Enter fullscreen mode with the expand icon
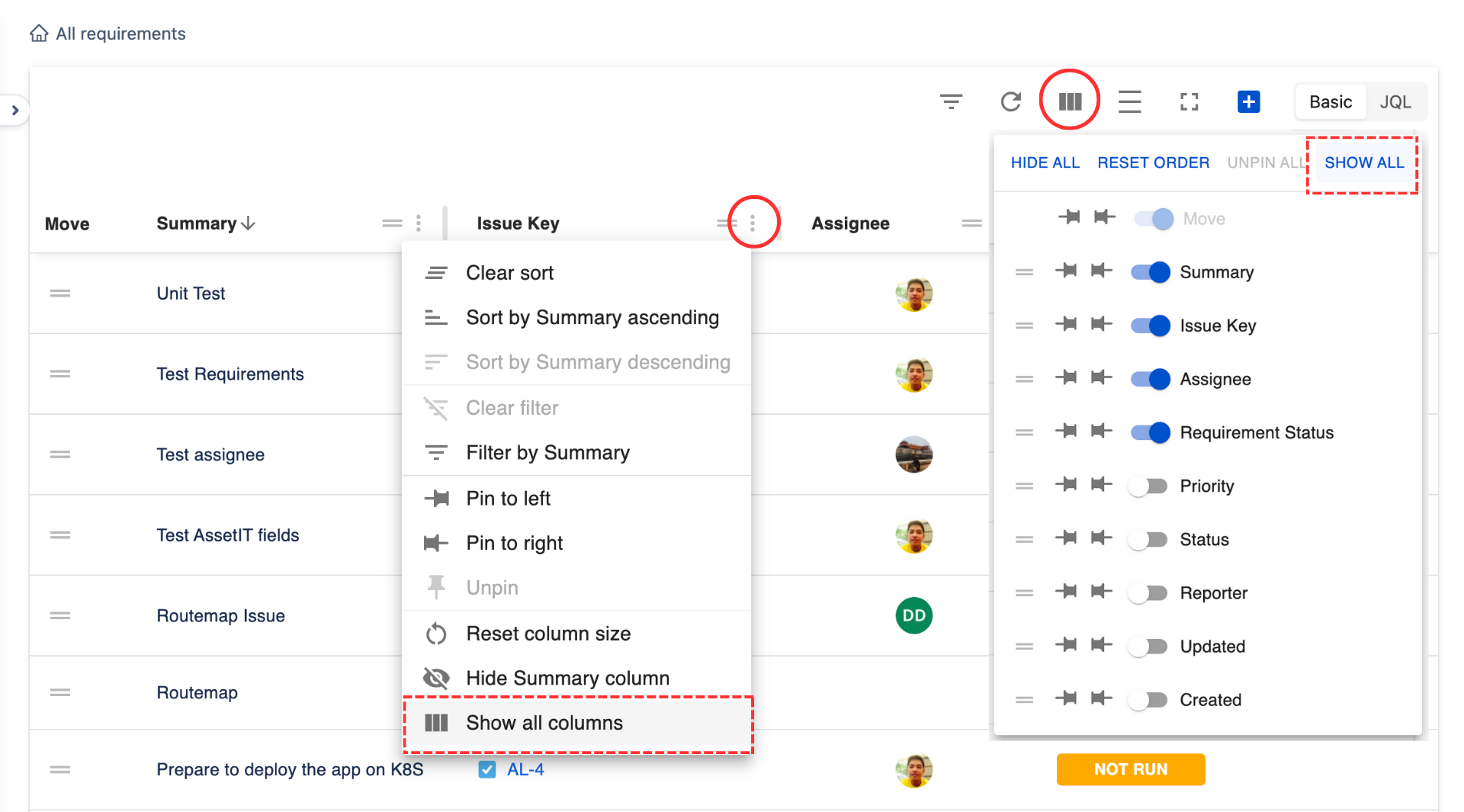The width and height of the screenshot is (1464, 812). [1189, 101]
